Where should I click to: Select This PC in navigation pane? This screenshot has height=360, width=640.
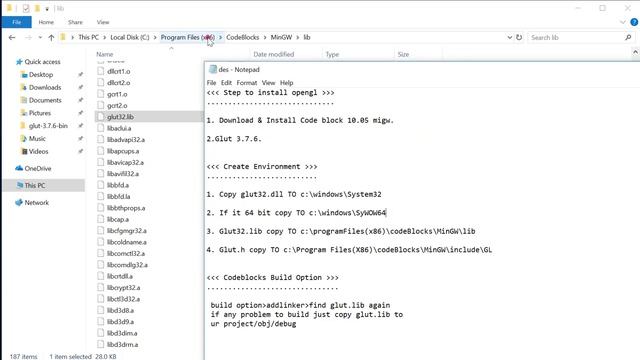click(x=35, y=185)
